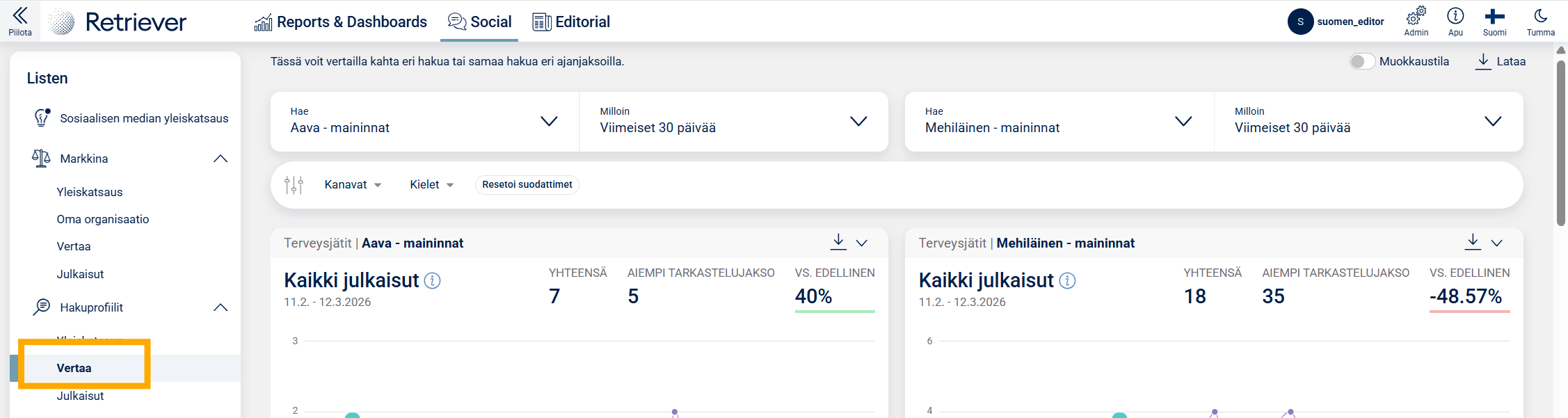Click the filter sliders icon
This screenshot has height=418, width=1568.
tap(294, 185)
